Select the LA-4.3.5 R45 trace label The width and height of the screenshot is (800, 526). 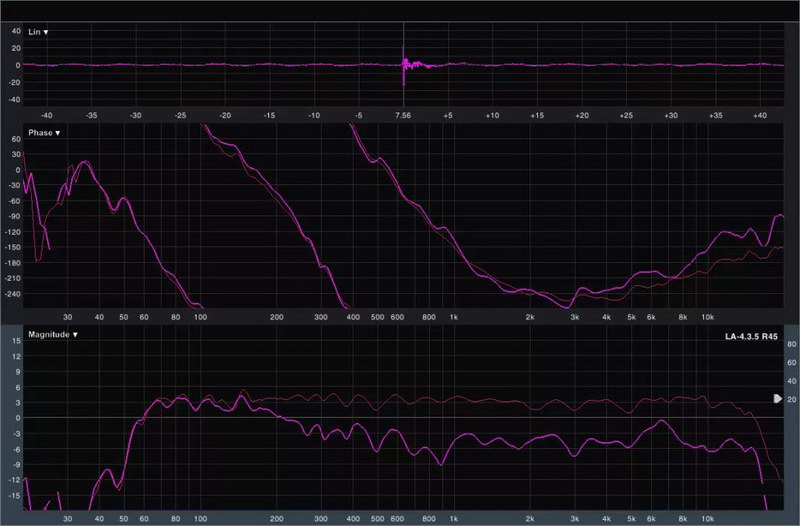pyautogui.click(x=751, y=336)
